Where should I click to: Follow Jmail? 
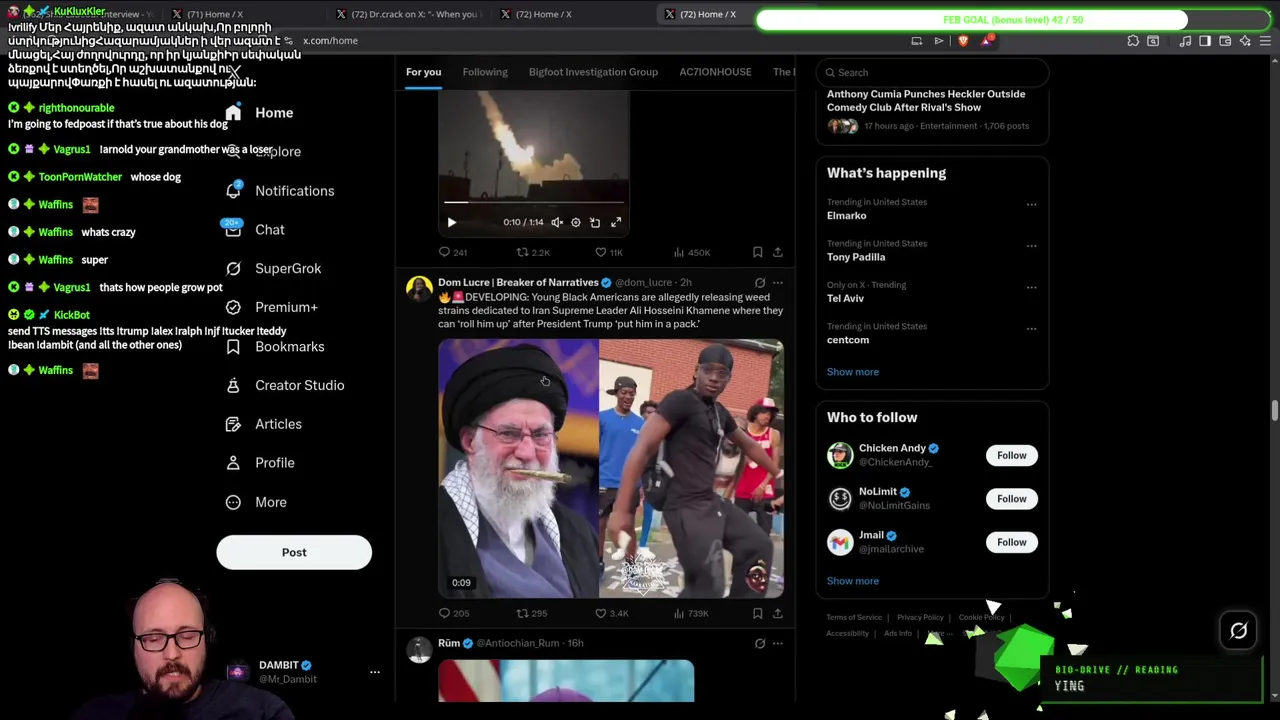(1011, 542)
